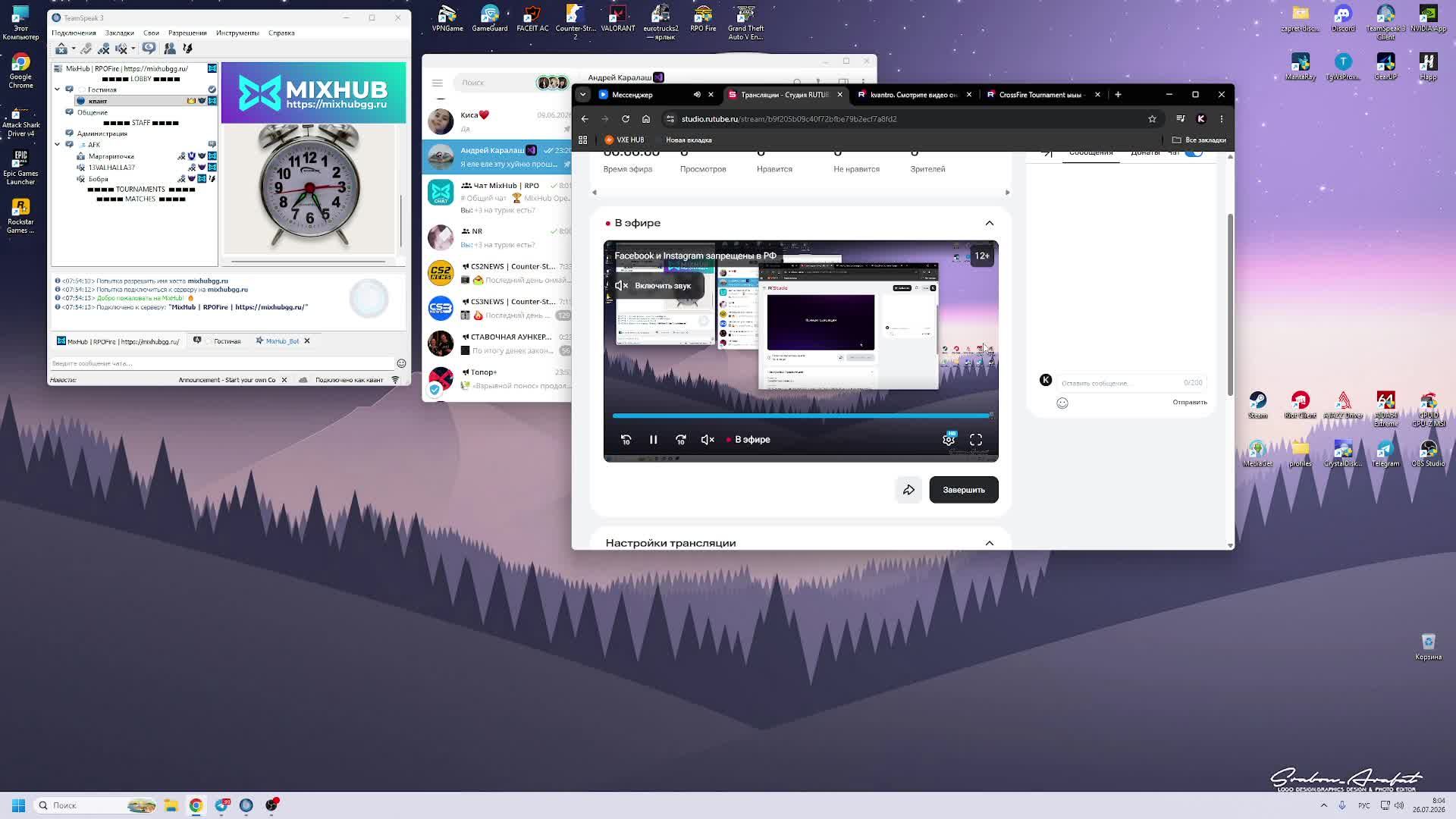Open Chrome media controls icon
The image size is (1456, 819).
point(1180,119)
